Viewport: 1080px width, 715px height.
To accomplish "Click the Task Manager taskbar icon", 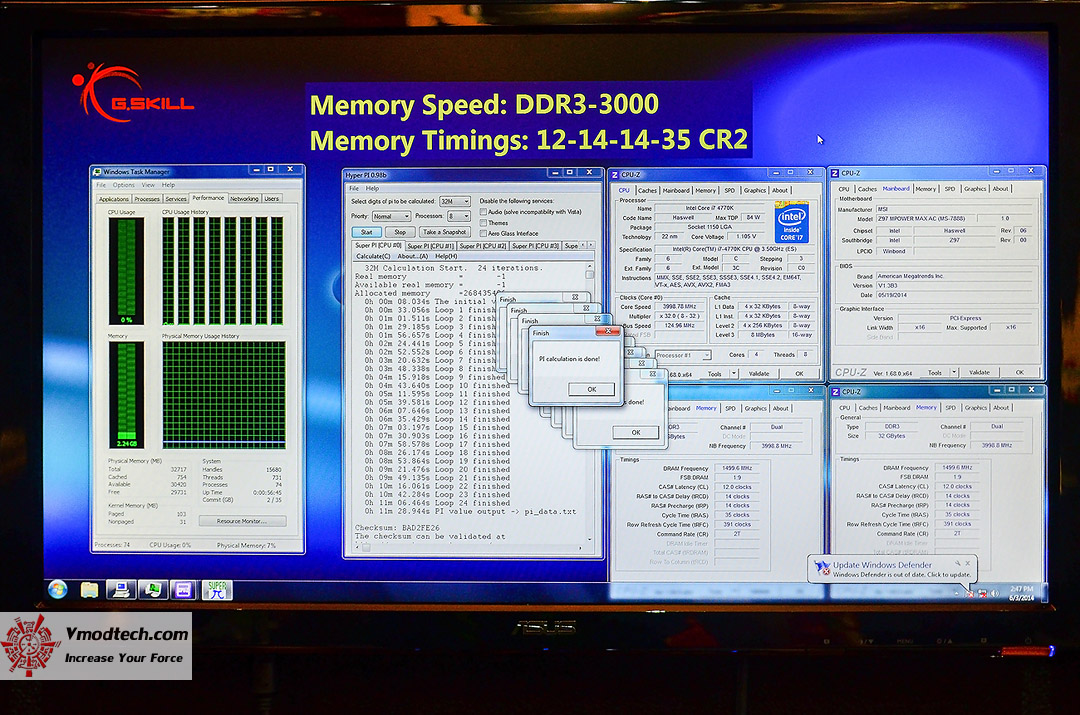I will tap(152, 590).
